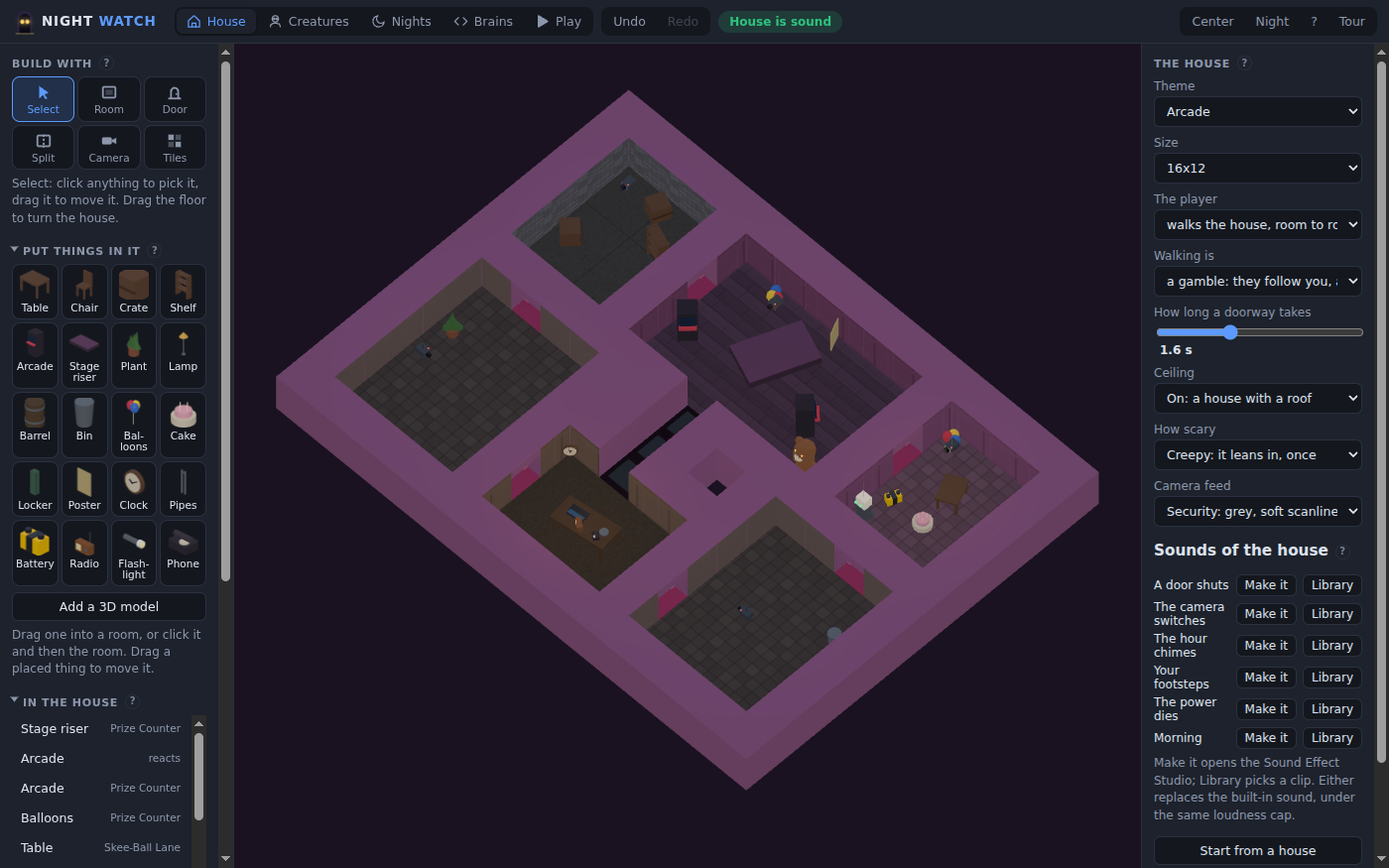Image resolution: width=1389 pixels, height=868 pixels.
Task: Switch to the Room build tool
Action: click(x=109, y=99)
